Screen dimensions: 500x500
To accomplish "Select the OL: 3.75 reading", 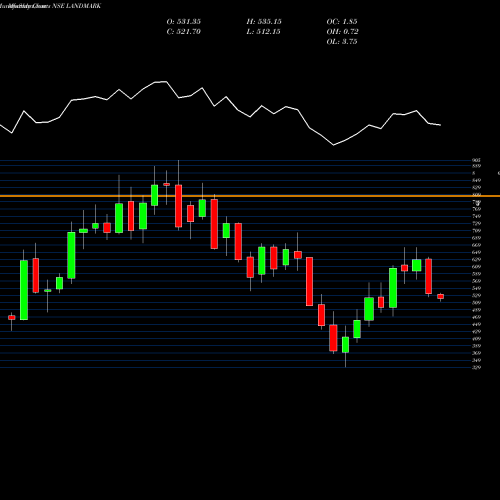I will 342,42.
